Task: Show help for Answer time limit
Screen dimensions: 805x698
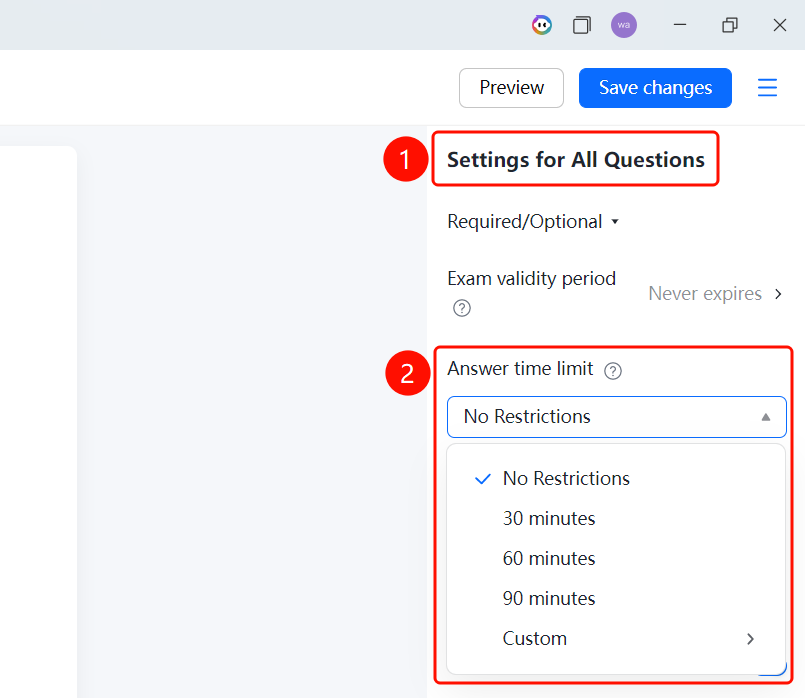Action: (612, 371)
